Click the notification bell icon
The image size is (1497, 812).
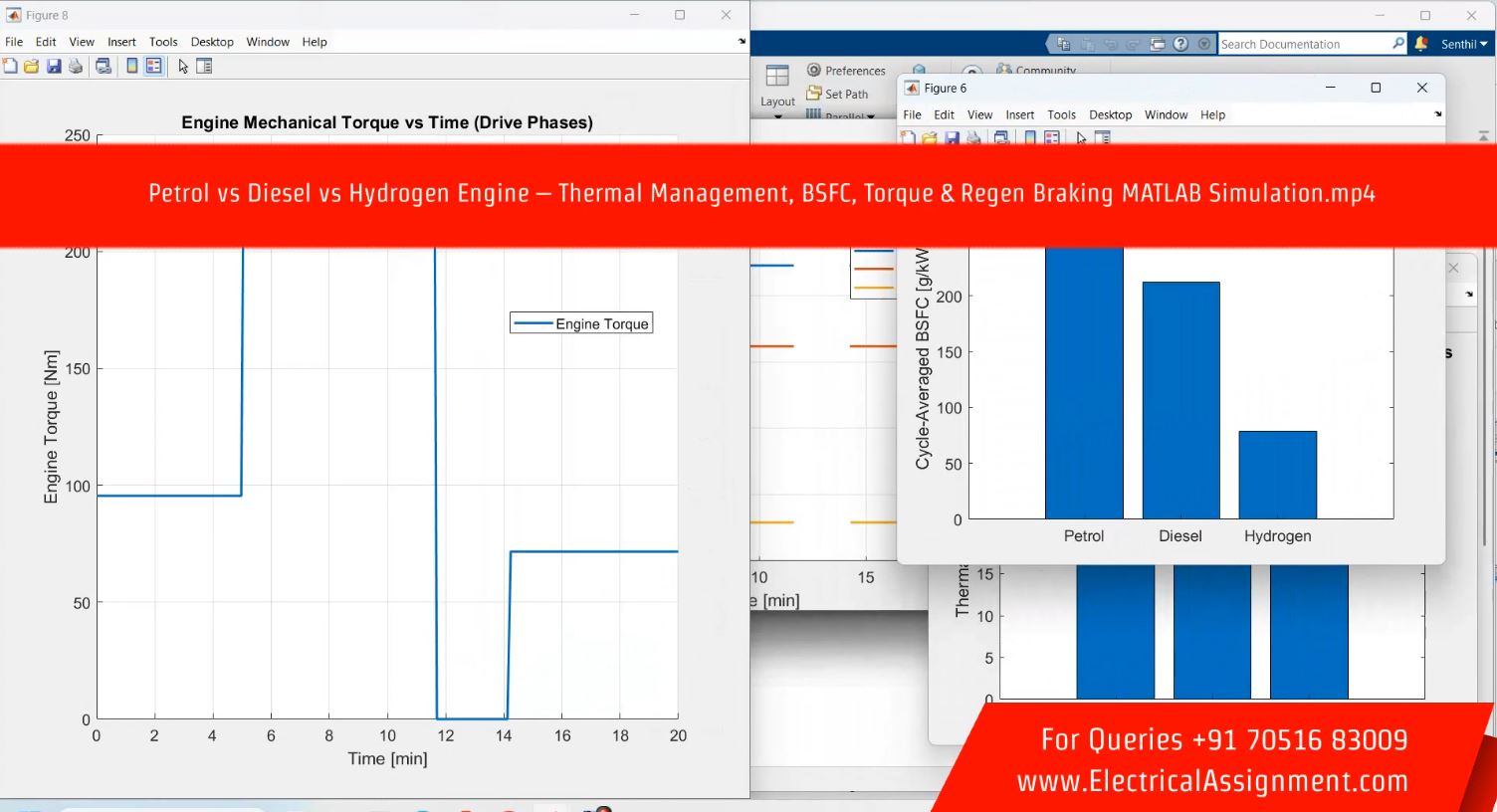point(1421,44)
